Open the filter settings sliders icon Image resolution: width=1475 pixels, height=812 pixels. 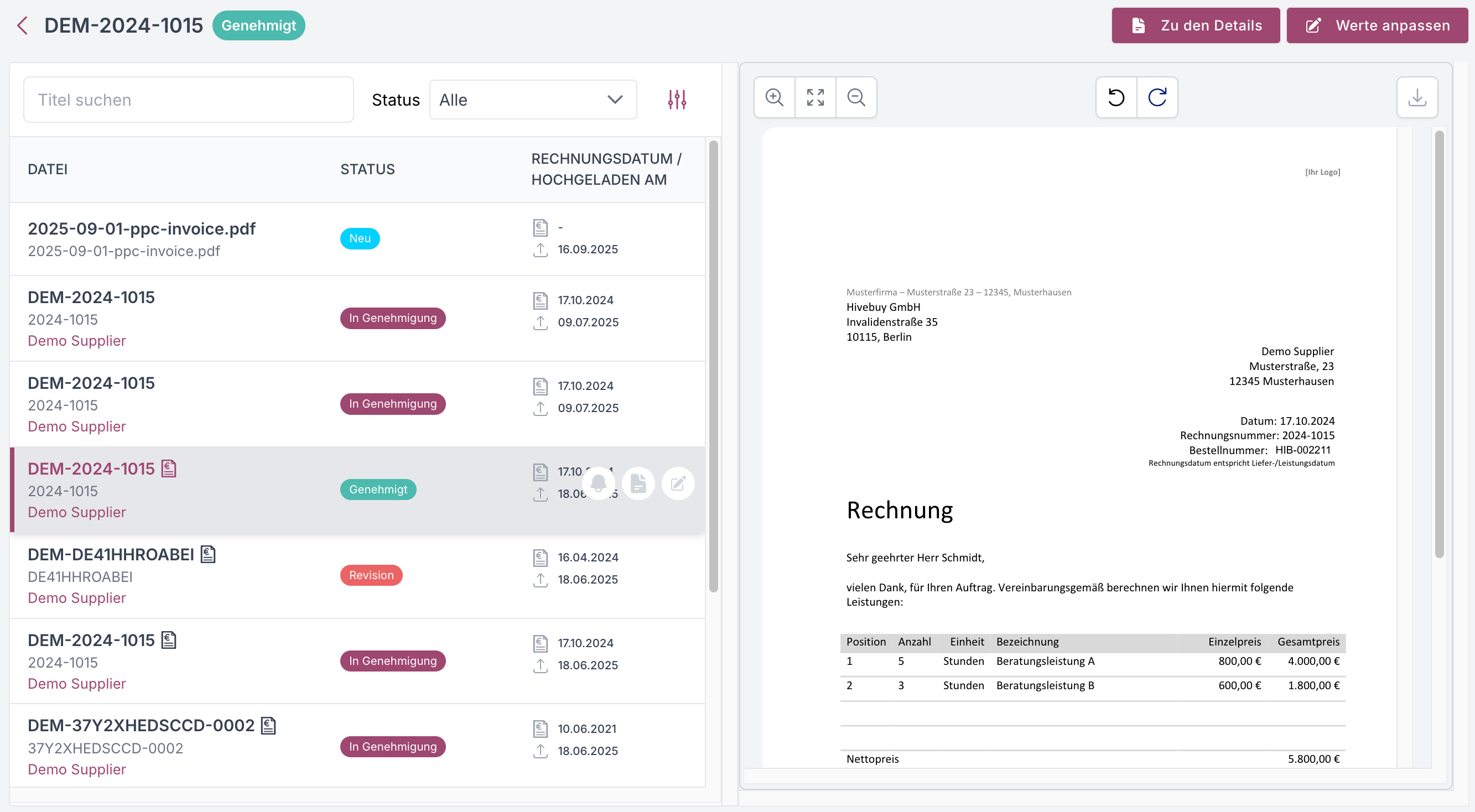677,100
